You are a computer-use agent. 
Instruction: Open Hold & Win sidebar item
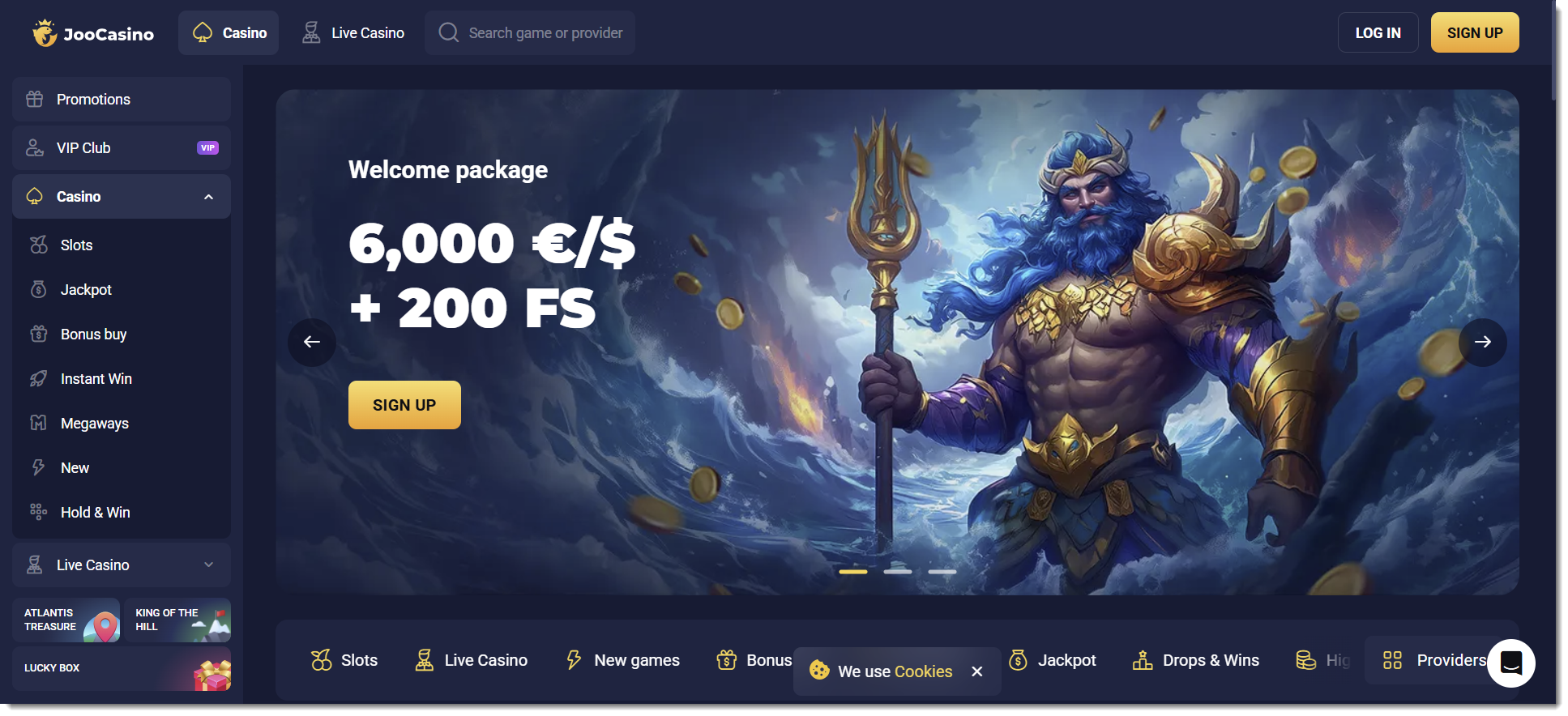122,513
